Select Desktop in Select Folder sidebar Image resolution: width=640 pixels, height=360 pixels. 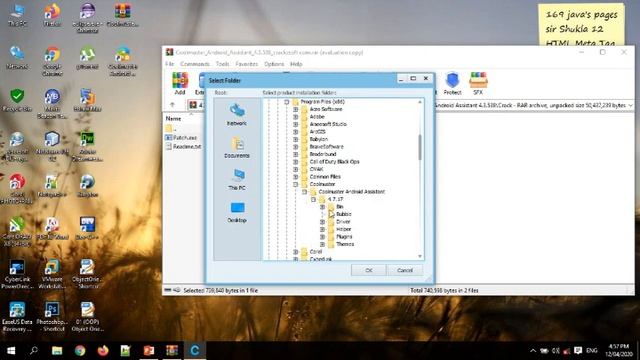click(237, 212)
